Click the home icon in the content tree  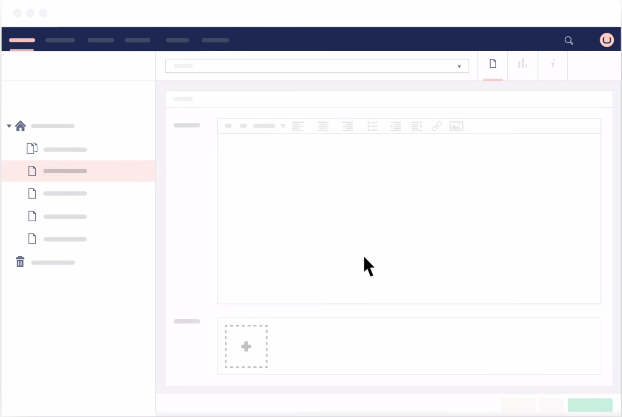pos(20,126)
